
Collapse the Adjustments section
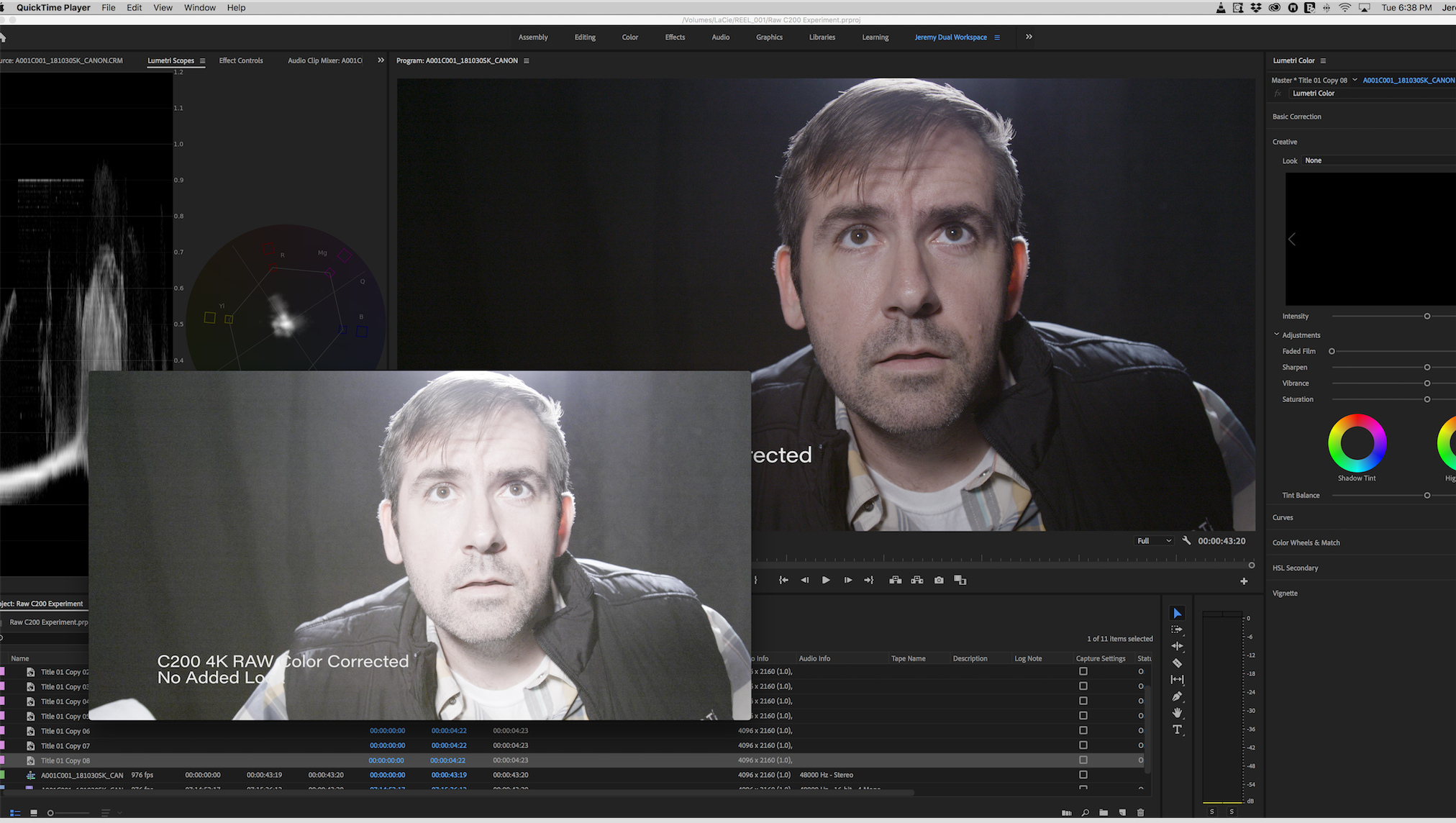click(1277, 335)
